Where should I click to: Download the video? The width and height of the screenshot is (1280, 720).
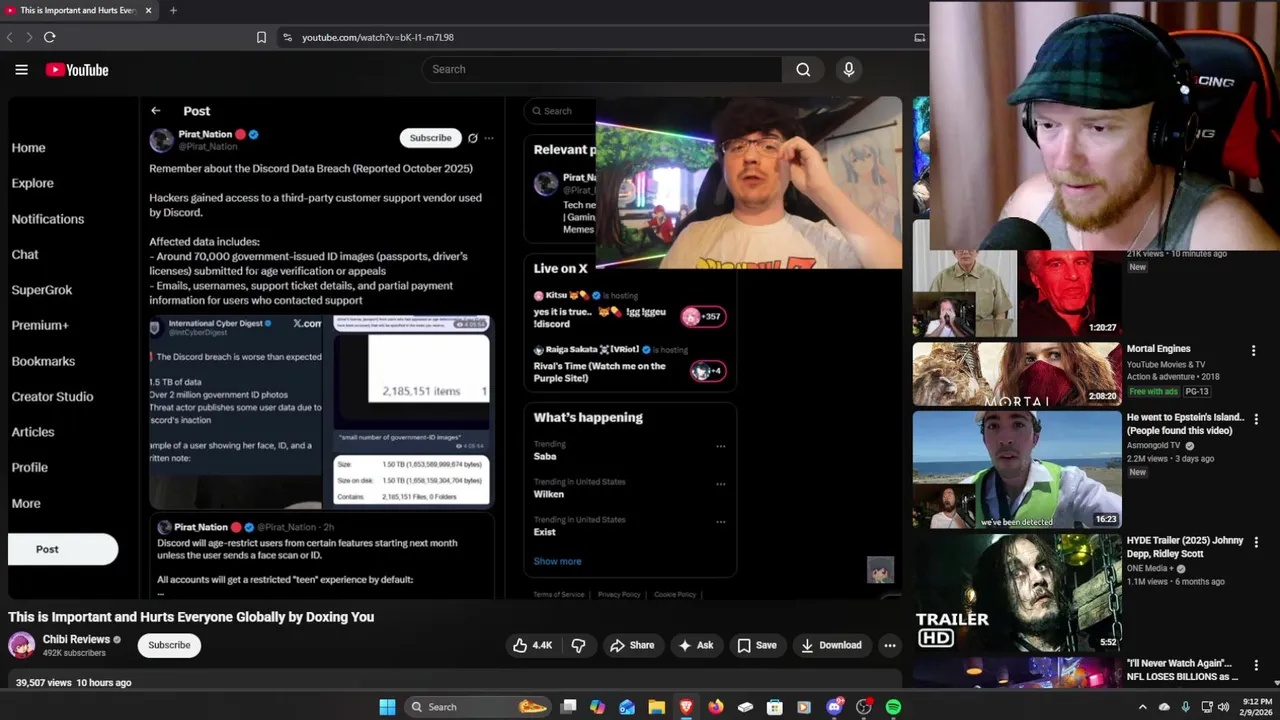(831, 646)
